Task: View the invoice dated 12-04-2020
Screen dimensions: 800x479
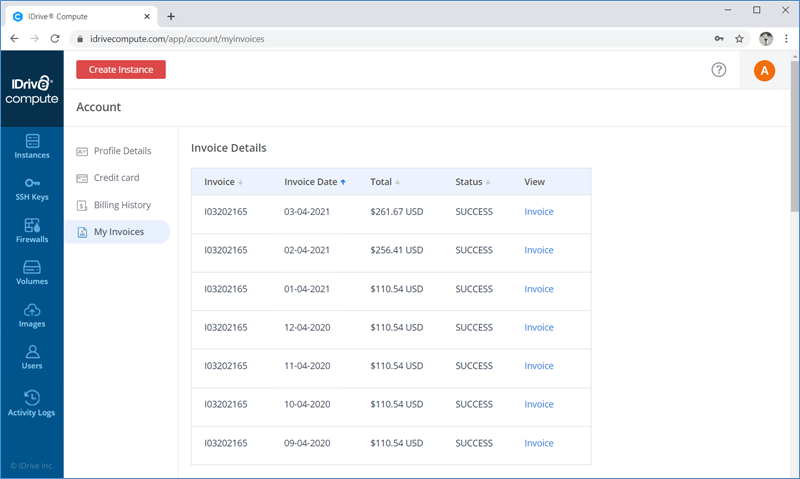Action: click(x=539, y=327)
